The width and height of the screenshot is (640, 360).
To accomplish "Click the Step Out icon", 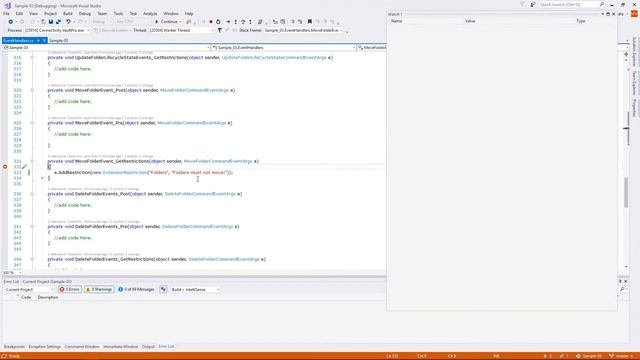I will click(250, 22).
